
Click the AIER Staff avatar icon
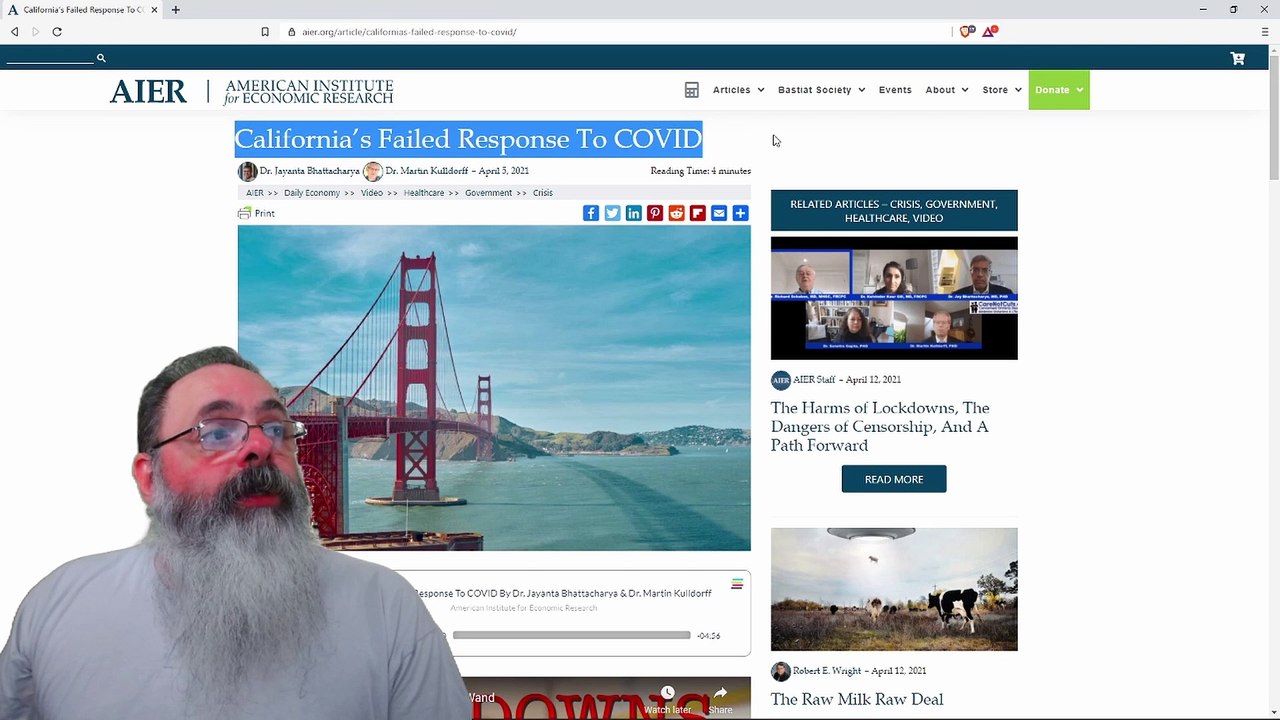780,380
